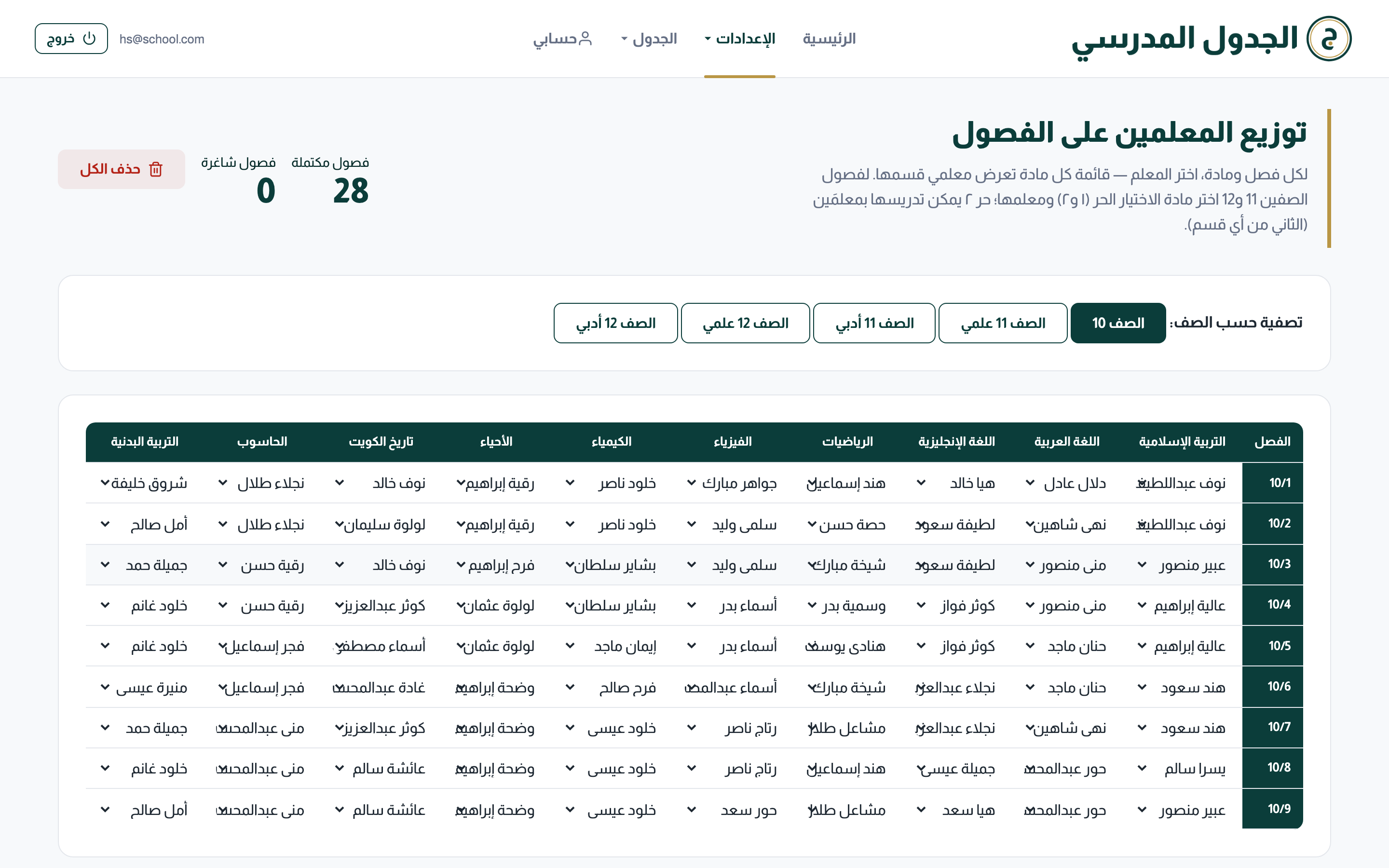Open الرئيسية menu item
The width and height of the screenshot is (1389, 868).
(829, 39)
